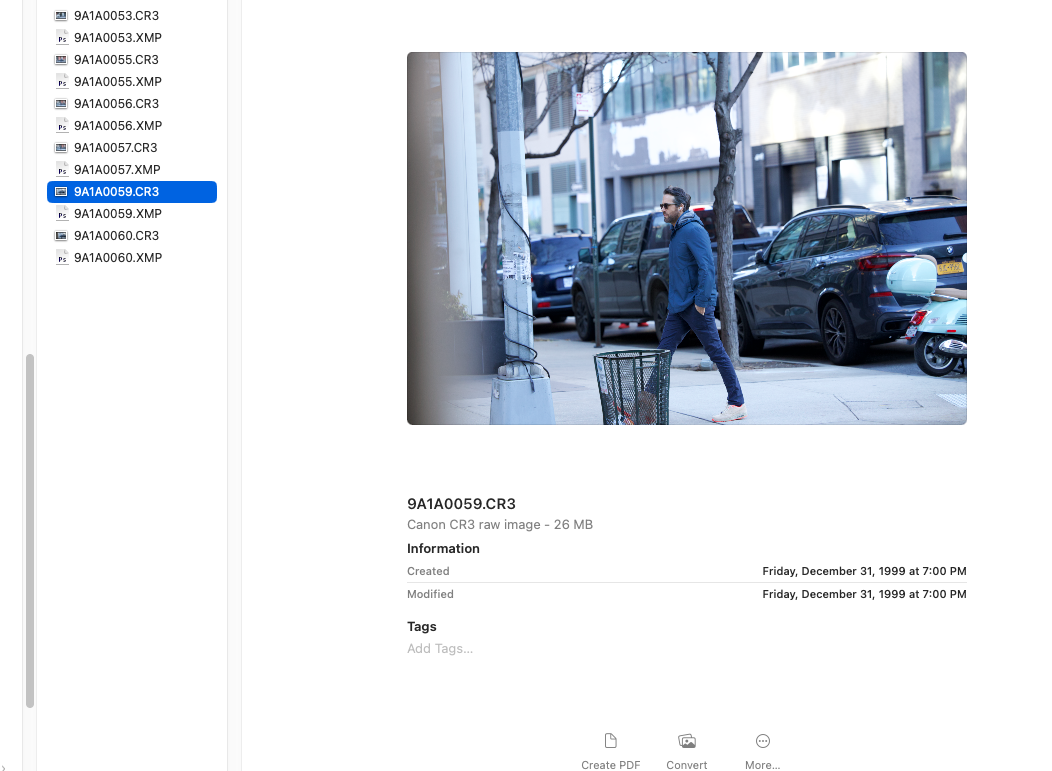The image size is (1052, 771).
Task: Click the preview title 9A1A0059.CR3
Action: (461, 504)
